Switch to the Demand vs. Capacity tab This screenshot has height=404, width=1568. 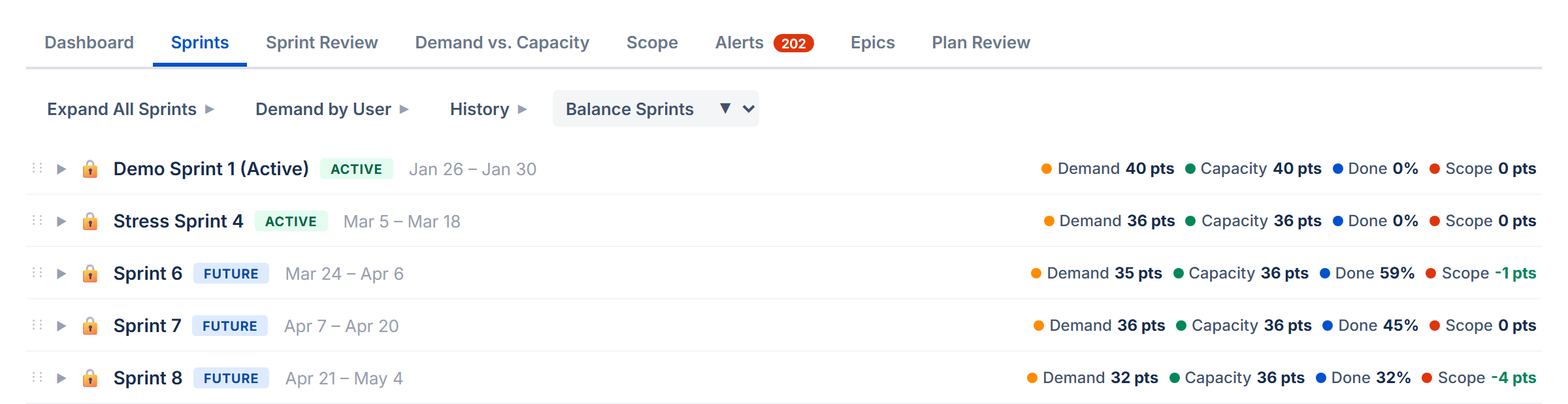pos(502,42)
